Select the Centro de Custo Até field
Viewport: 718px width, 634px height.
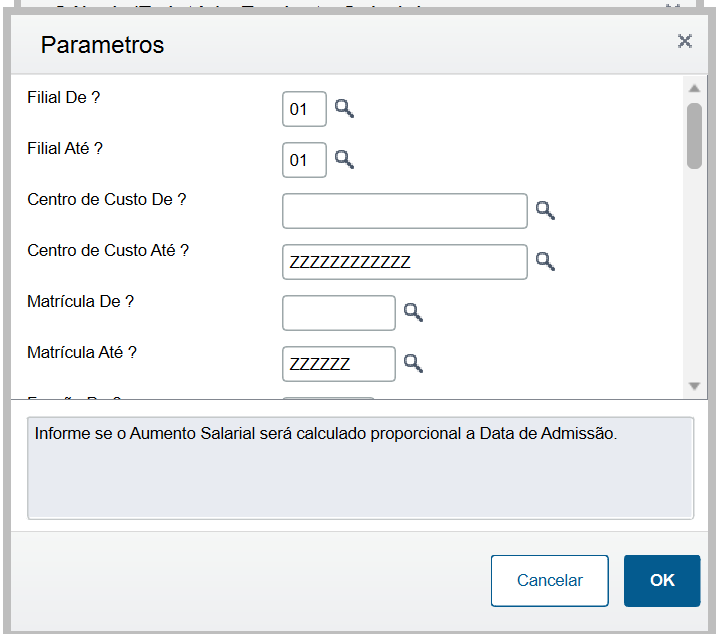click(x=404, y=262)
